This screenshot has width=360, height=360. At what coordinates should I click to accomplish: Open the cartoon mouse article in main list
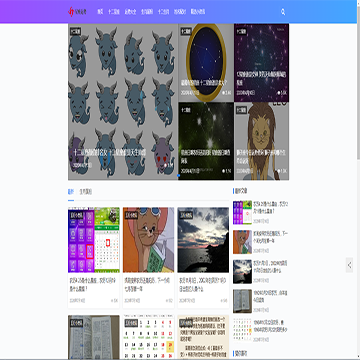point(148,240)
